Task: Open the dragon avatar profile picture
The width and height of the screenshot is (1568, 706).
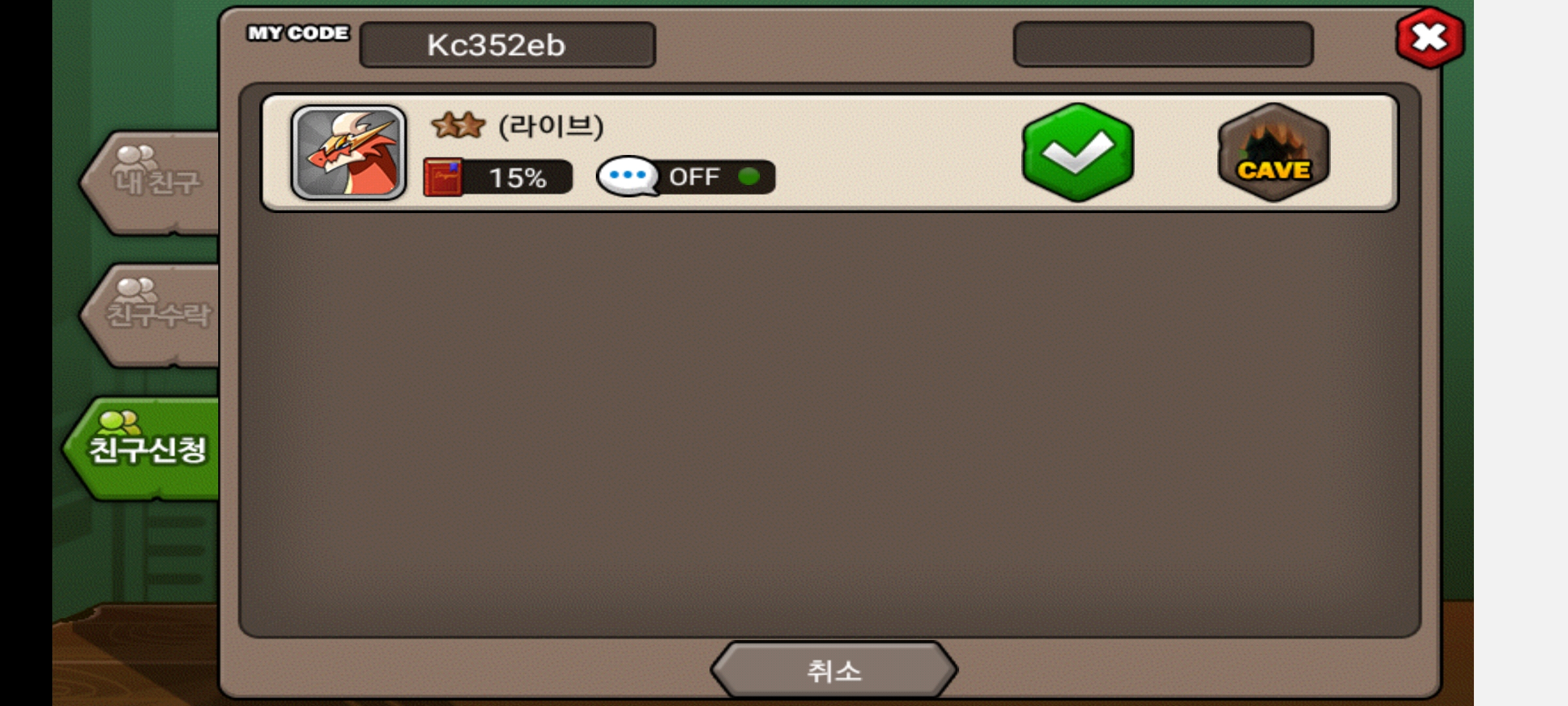Action: pyautogui.click(x=348, y=152)
